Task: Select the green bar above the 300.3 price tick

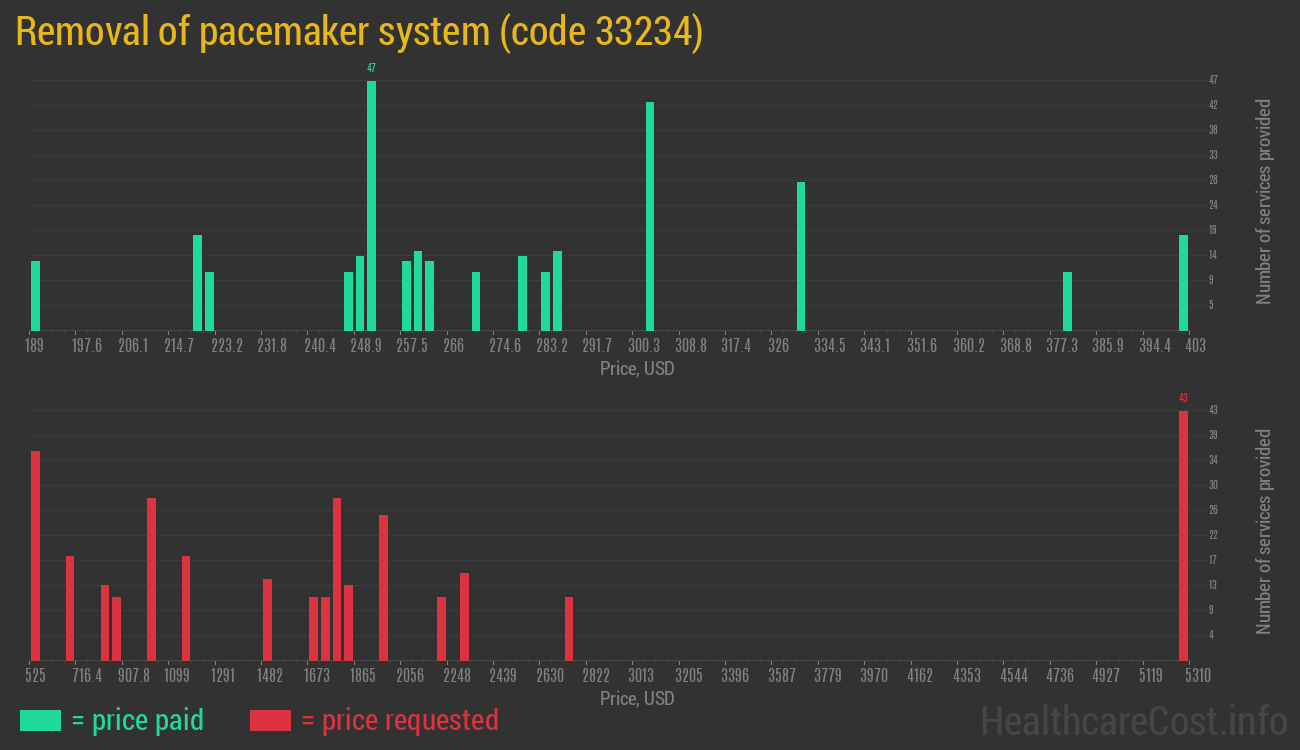Action: 650,216
